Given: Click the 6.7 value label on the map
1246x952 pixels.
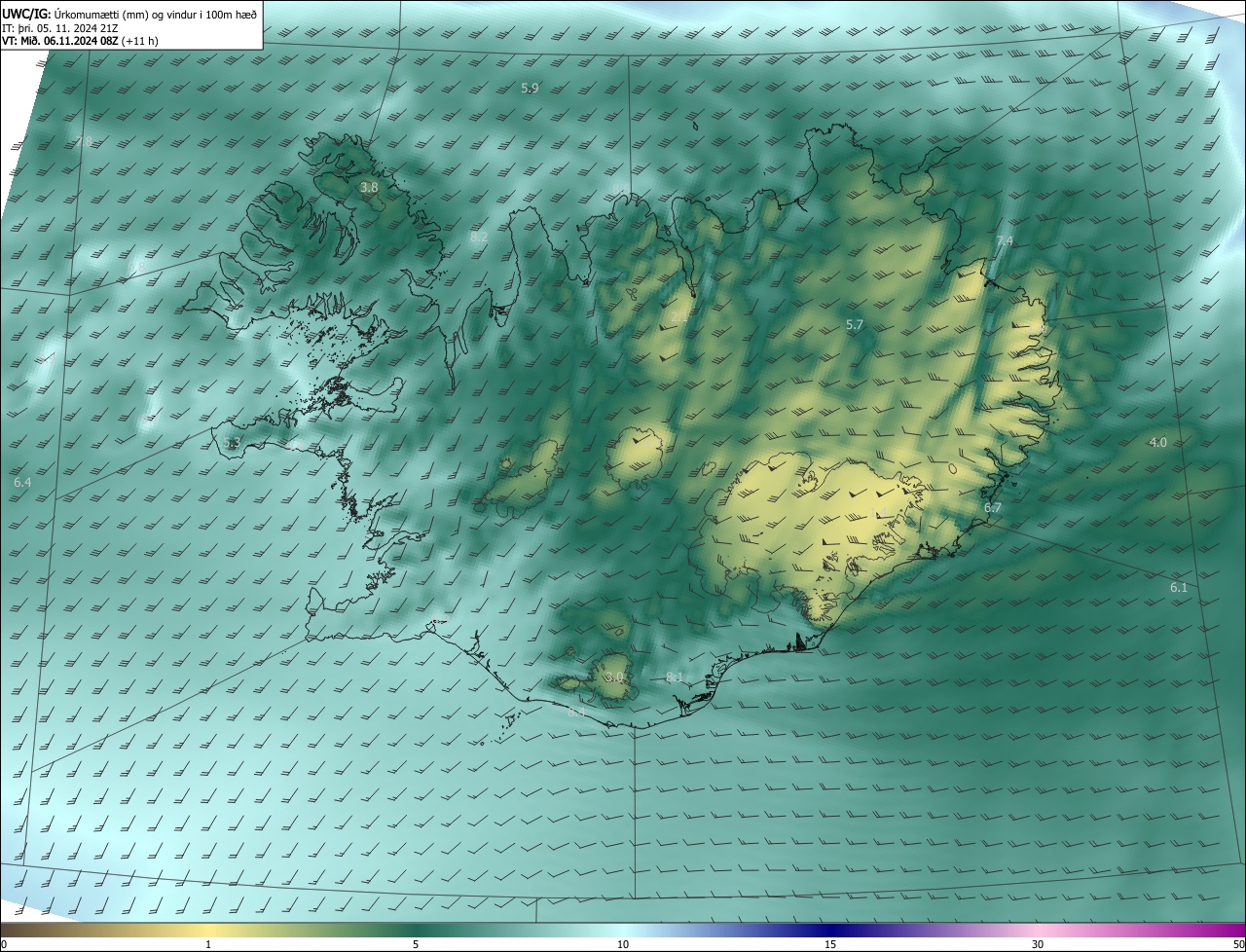Looking at the screenshot, I should [x=992, y=508].
